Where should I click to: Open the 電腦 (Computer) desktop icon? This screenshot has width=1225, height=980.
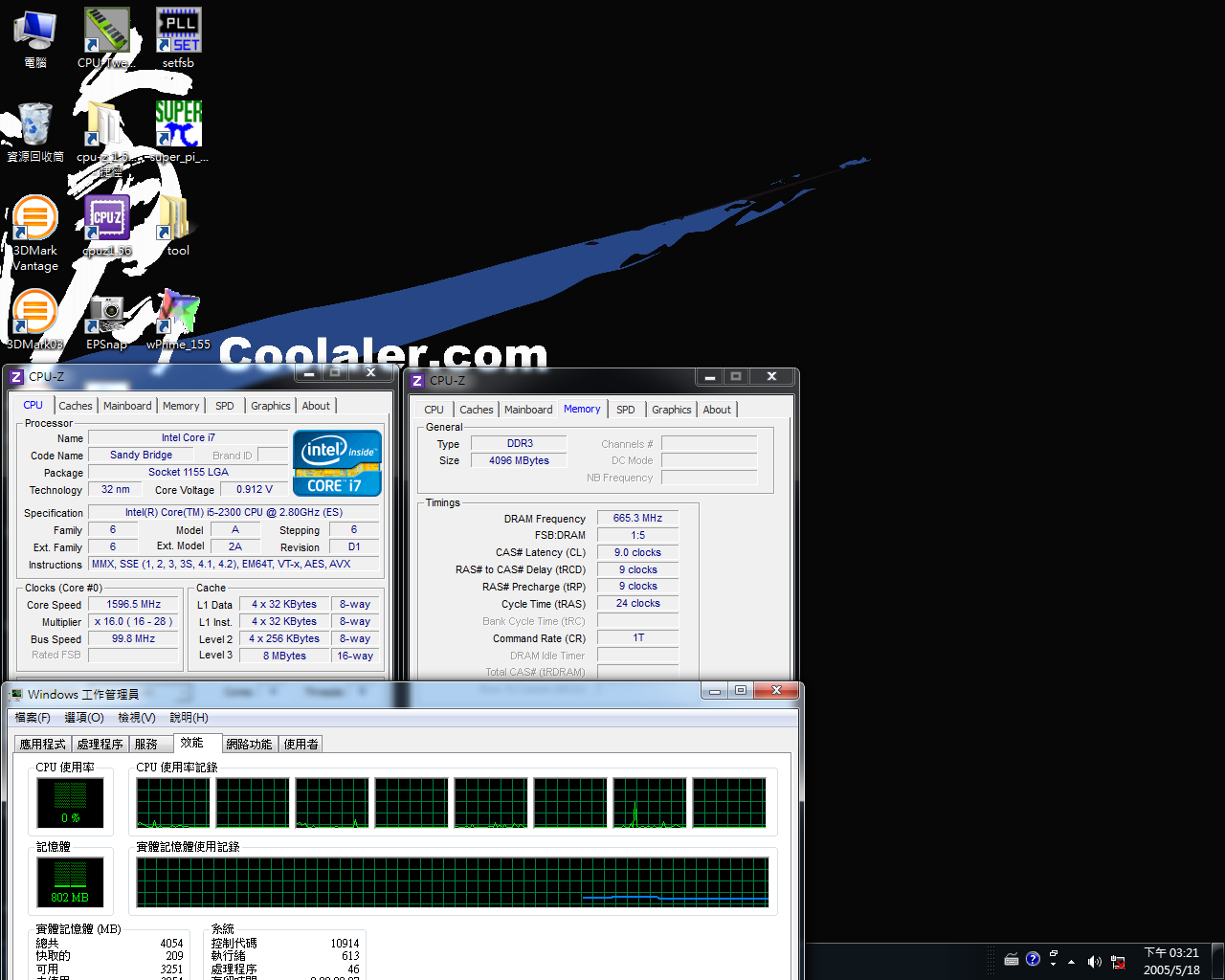pyautogui.click(x=35, y=38)
